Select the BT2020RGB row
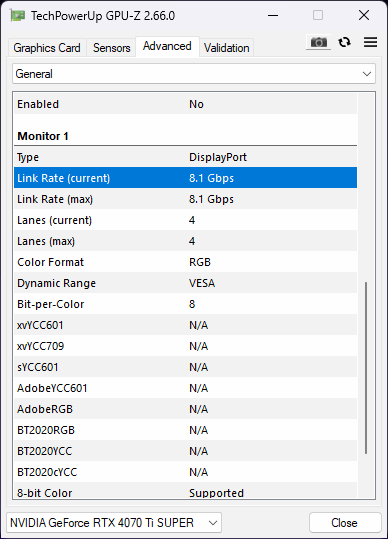Screen dimensions: 388x539 [186, 429]
